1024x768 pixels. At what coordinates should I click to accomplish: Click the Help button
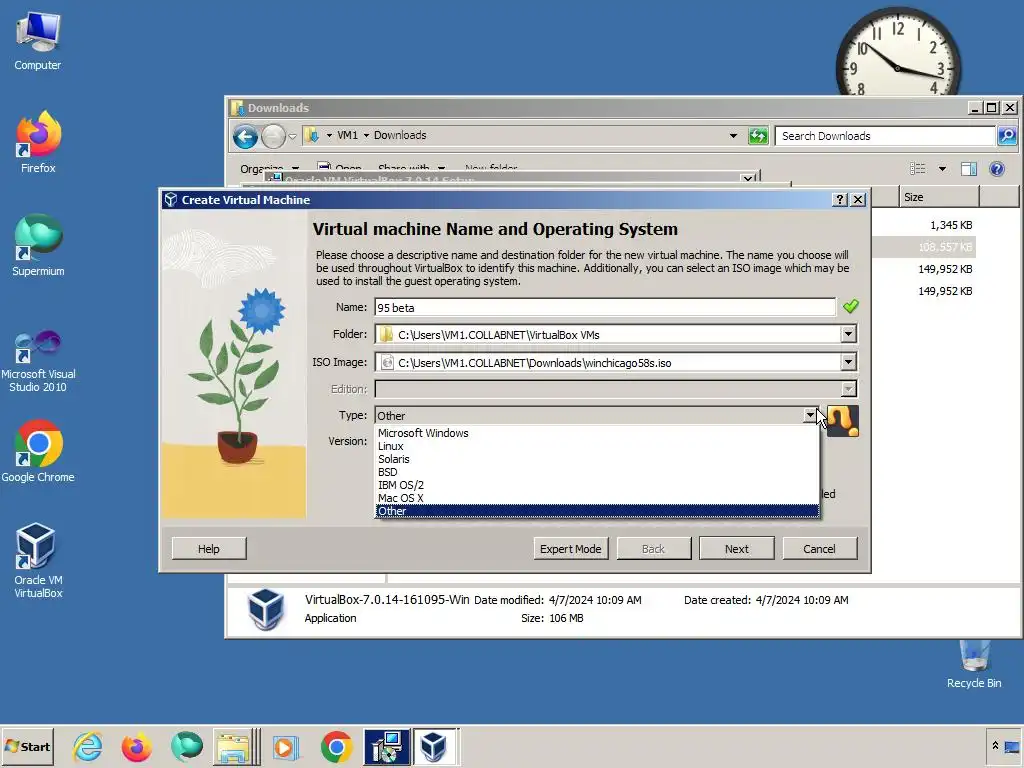pos(209,549)
